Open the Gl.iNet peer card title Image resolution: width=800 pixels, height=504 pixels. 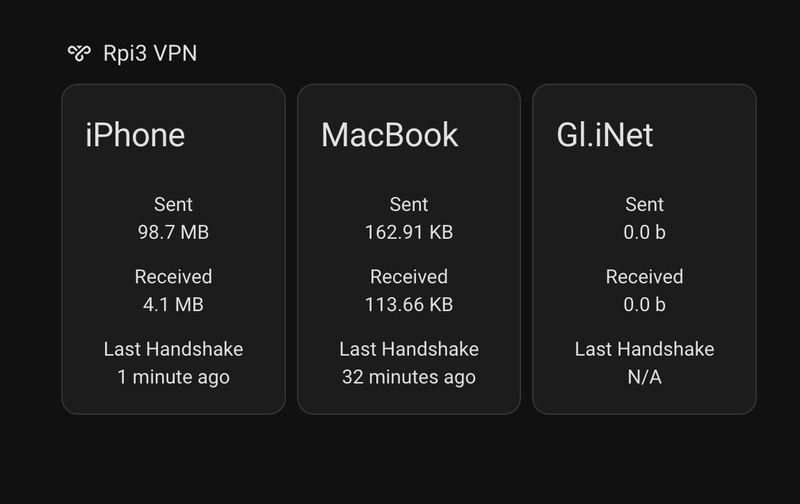click(x=604, y=135)
